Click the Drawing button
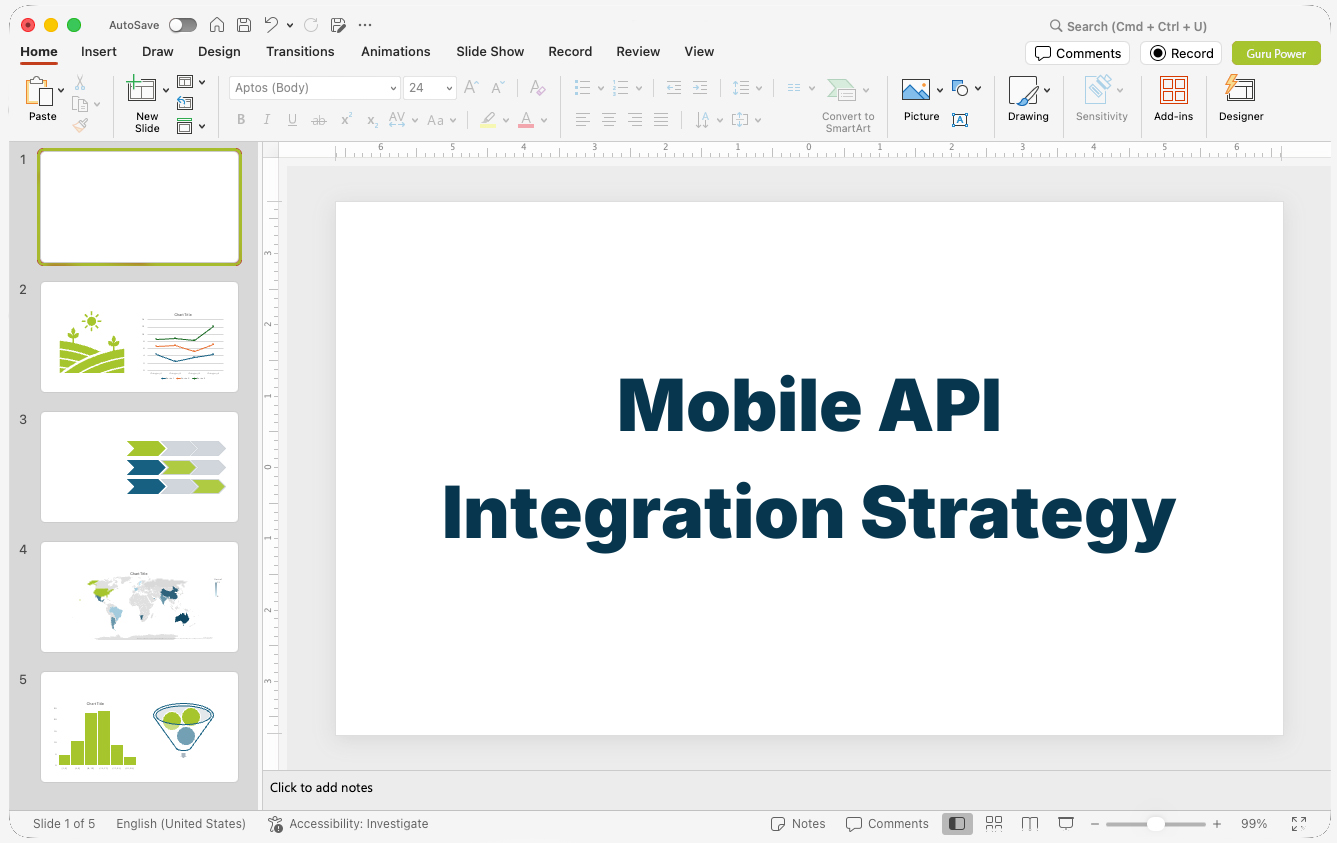Image resolution: width=1337 pixels, height=843 pixels. (1028, 99)
